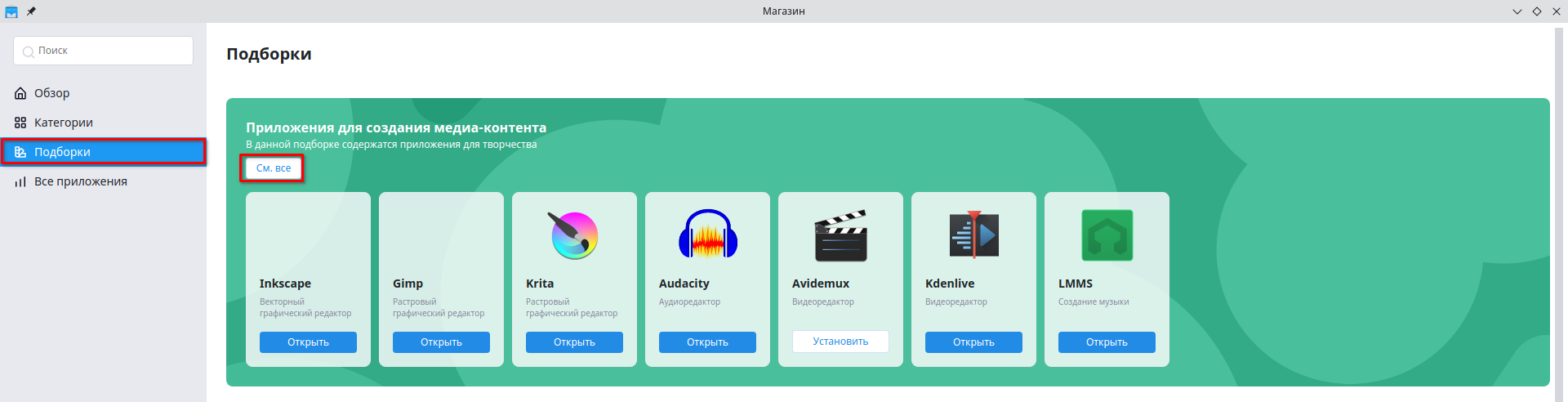Open Audacity with Открыть button
Screen dimensions: 1568x402
point(707,342)
